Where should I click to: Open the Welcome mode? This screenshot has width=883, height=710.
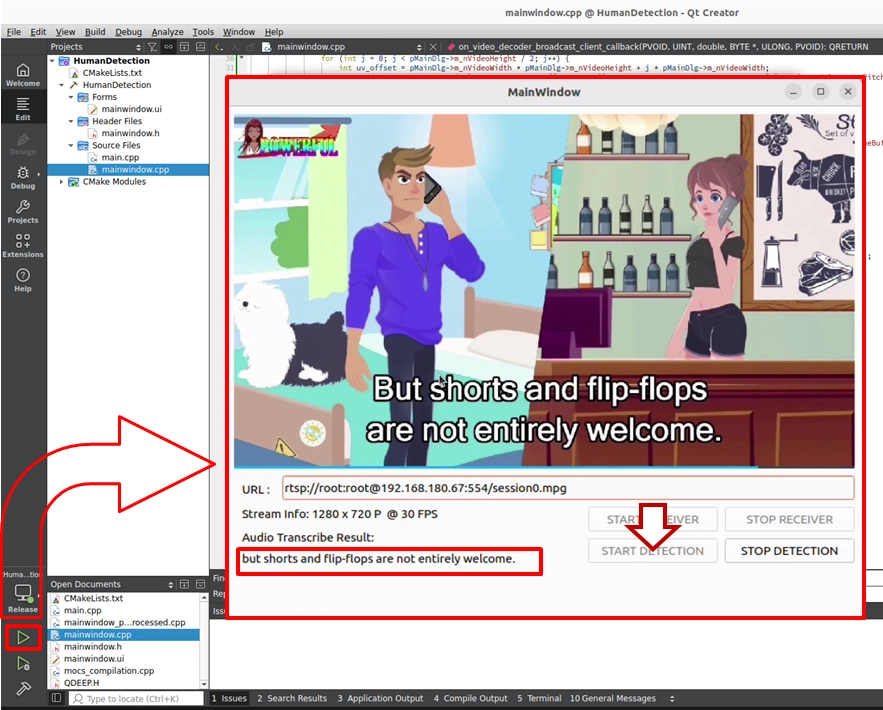[x=23, y=75]
